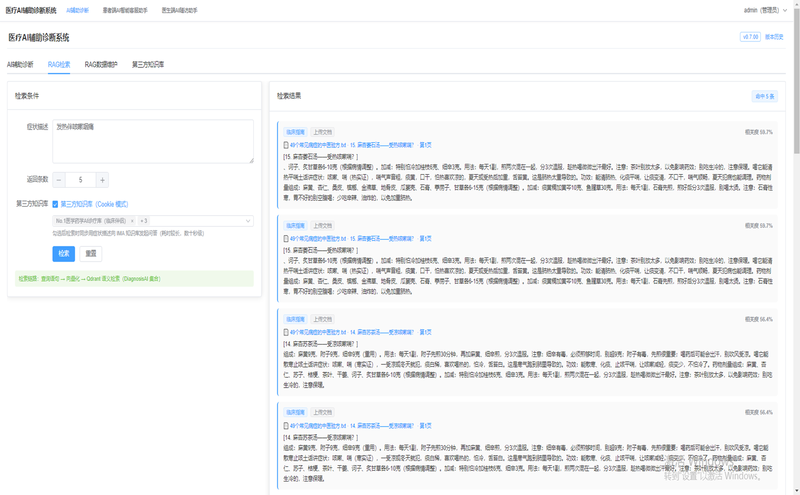
Task: Click the plus button of 返回条数 stepper
Action: [x=102, y=180]
